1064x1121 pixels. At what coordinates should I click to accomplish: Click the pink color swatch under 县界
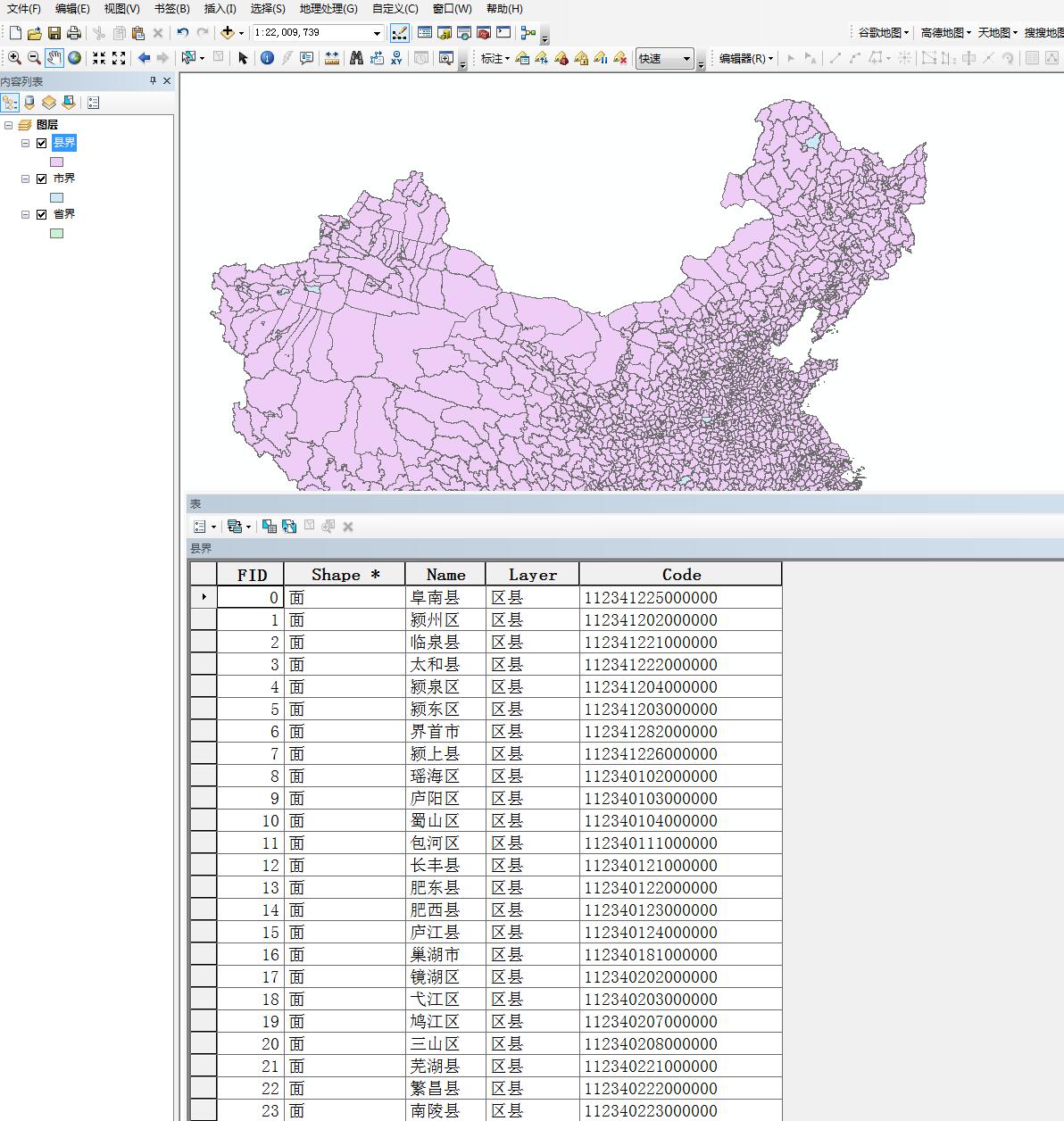point(56,162)
